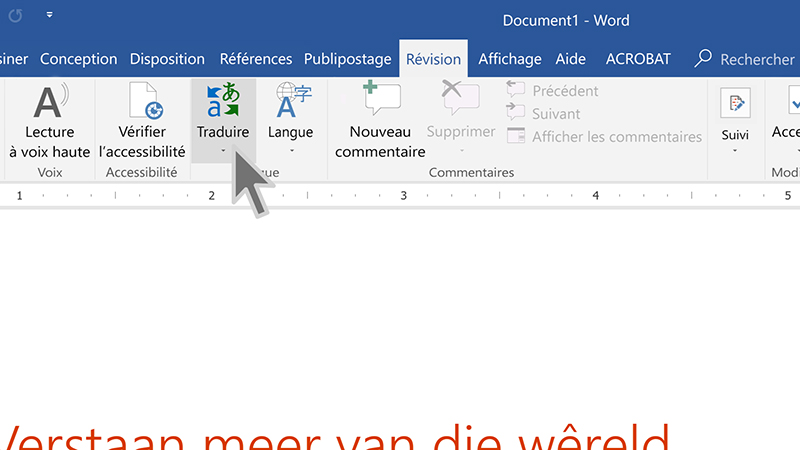This screenshot has height=450, width=800.
Task: Click the Supprimer comment icon
Action: pyautogui.click(x=460, y=98)
